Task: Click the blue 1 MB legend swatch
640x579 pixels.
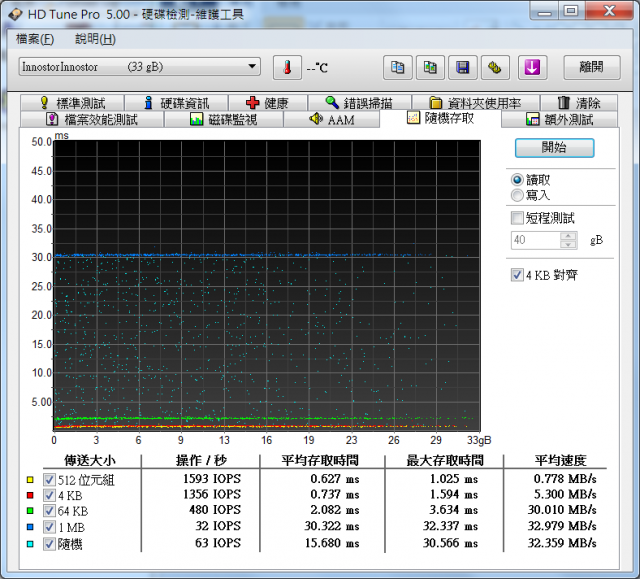Action: 30,527
